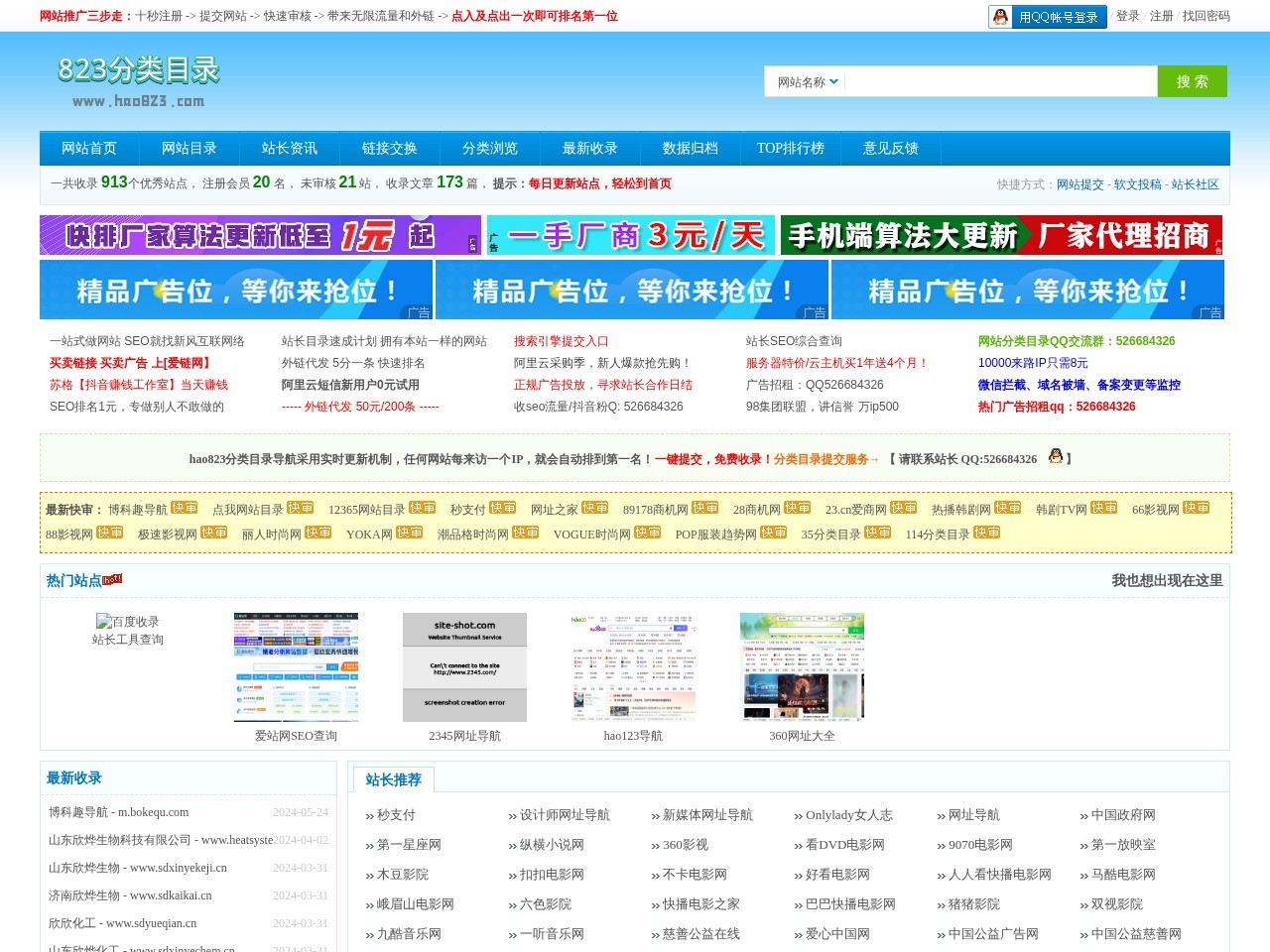Click 快审 badge next to 114分类目录
The width and height of the screenshot is (1270, 952).
987,533
